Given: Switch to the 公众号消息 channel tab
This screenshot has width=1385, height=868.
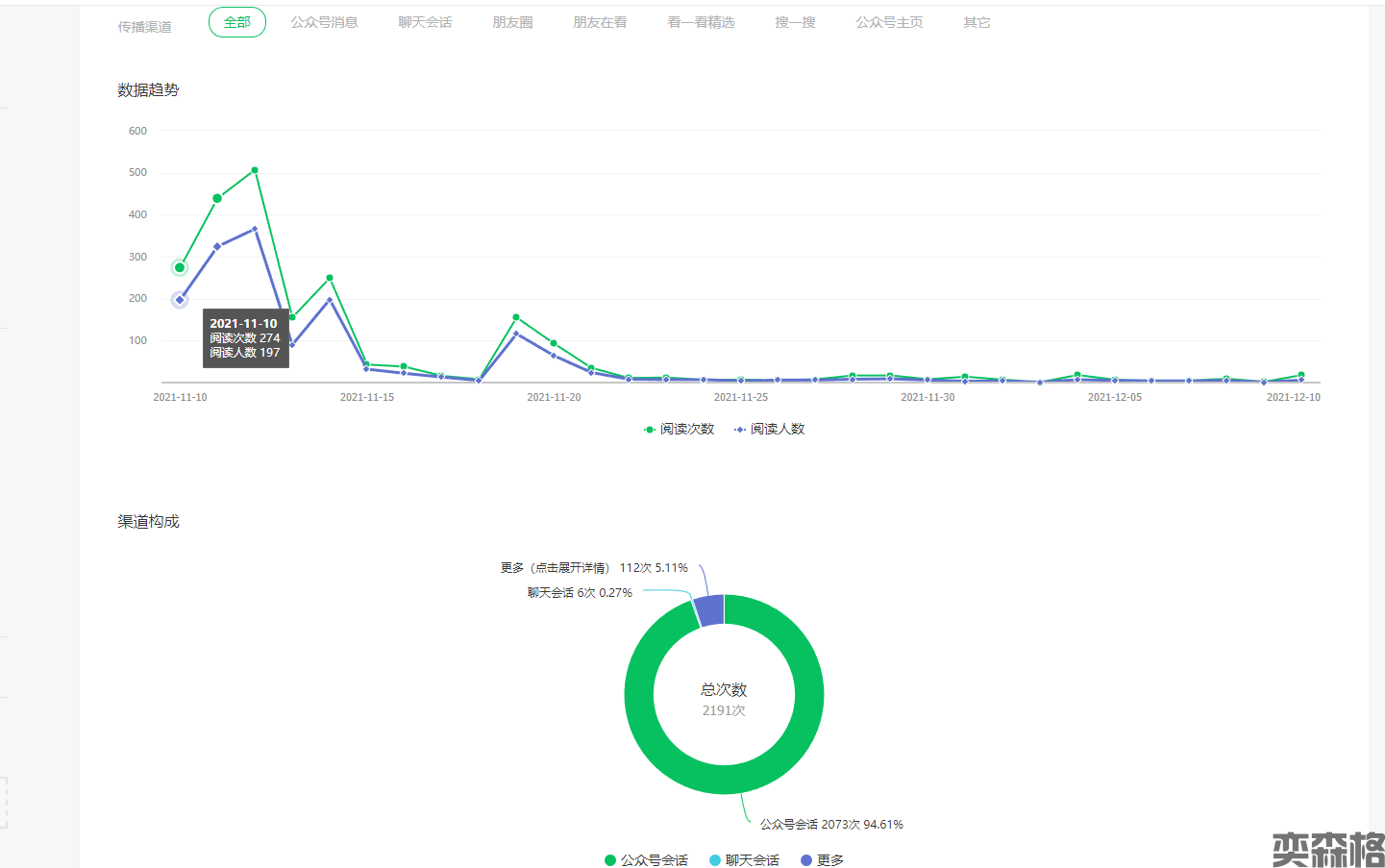Looking at the screenshot, I should pos(324,22).
